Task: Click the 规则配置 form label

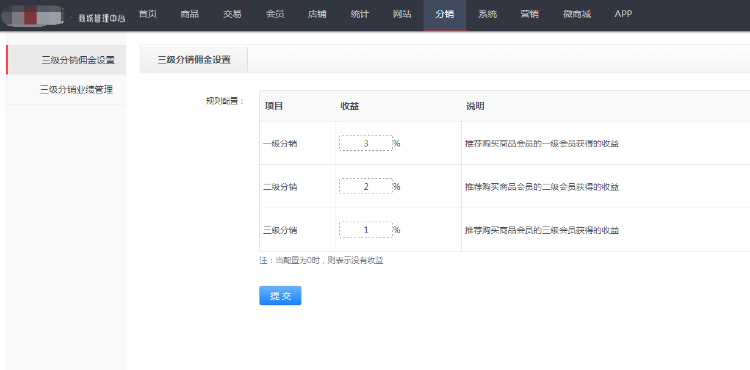Action: coord(225,101)
